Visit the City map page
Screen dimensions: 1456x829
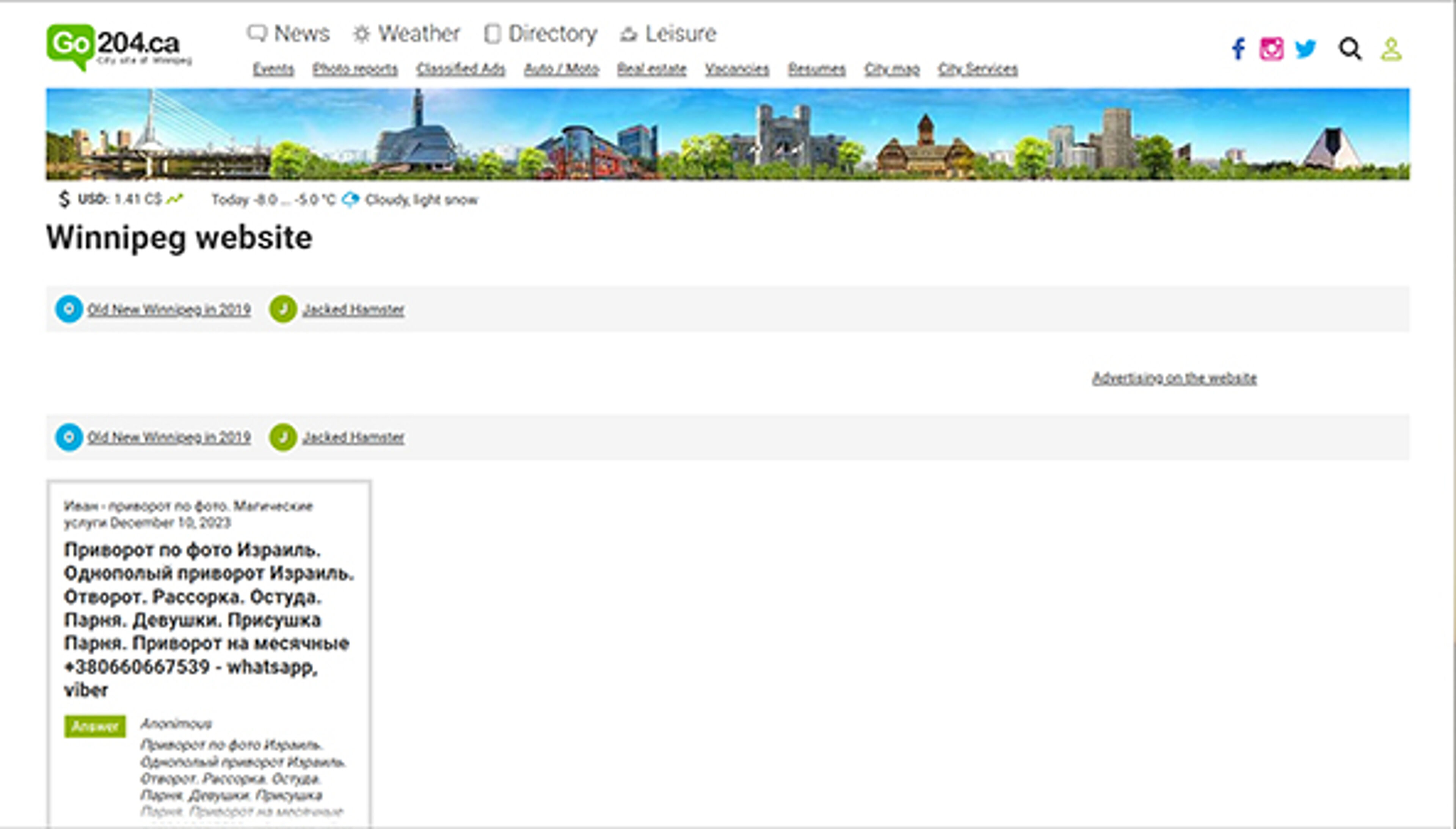(892, 69)
